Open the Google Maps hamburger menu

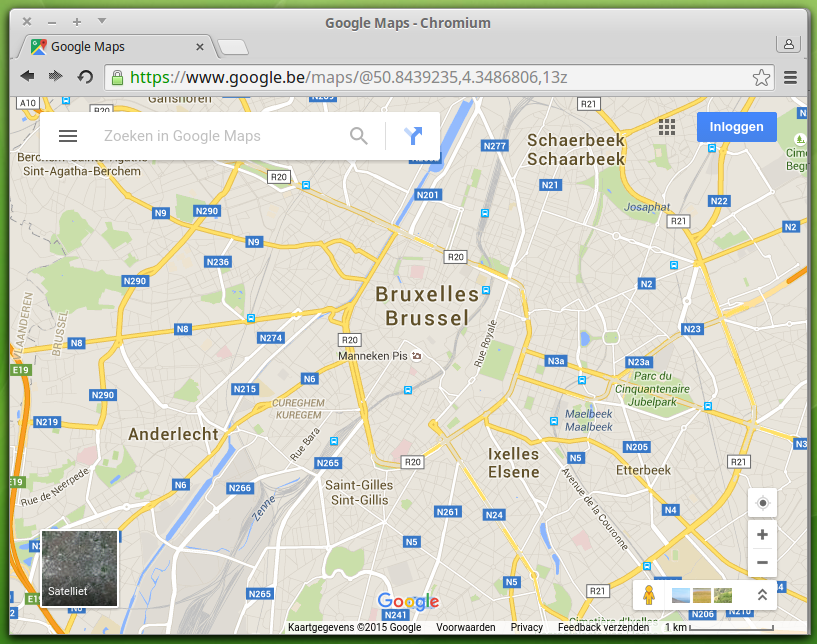pos(68,136)
